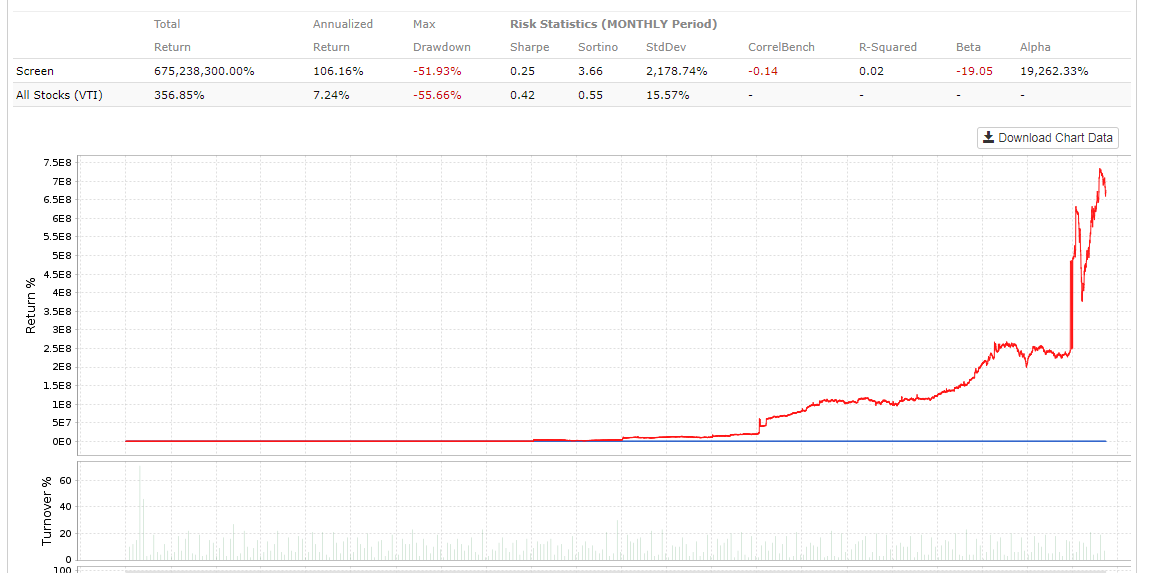
Task: Click the 7.5E8 tick on the return axis
Action: coord(86,163)
